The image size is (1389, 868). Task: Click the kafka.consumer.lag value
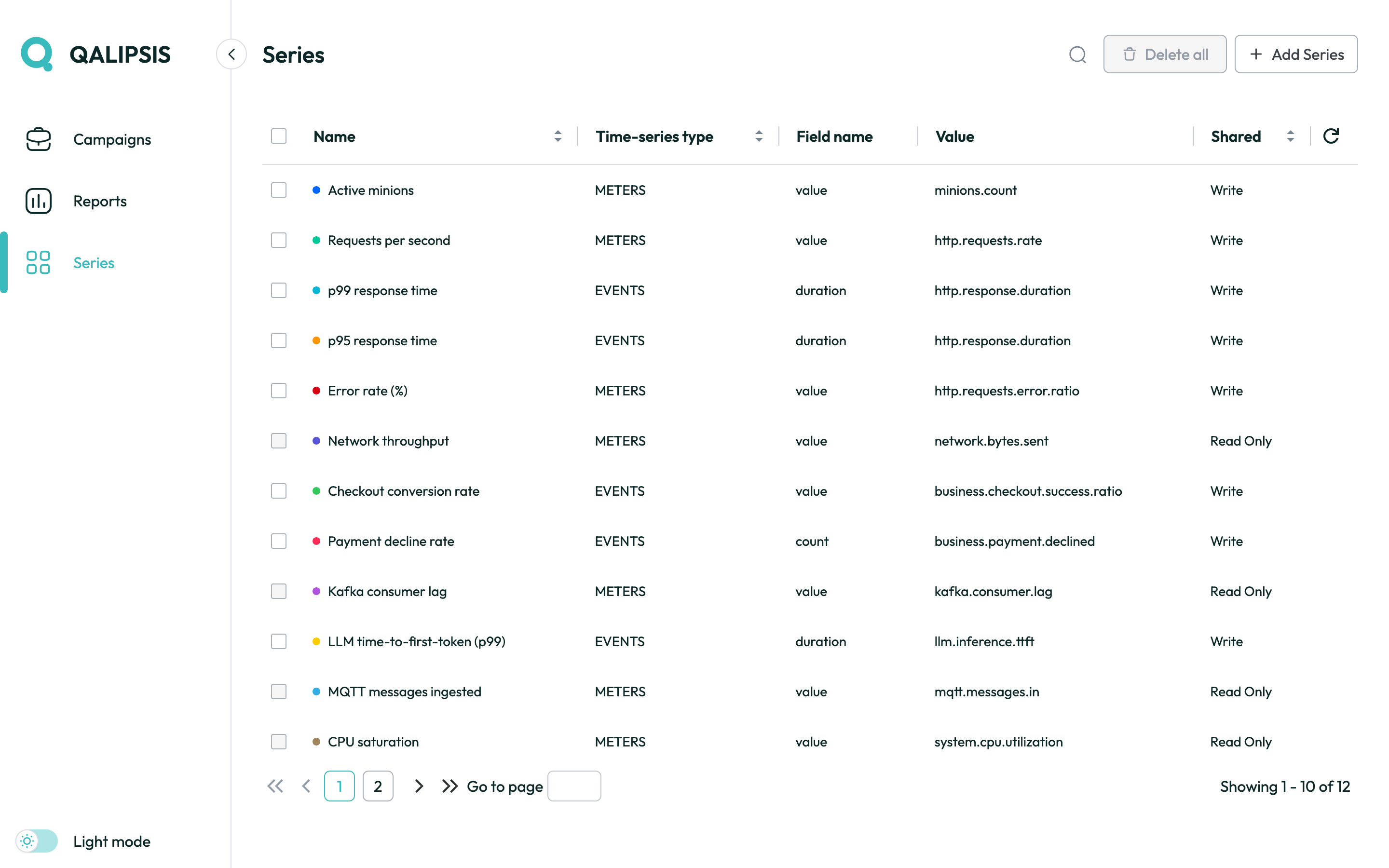pyautogui.click(x=993, y=591)
